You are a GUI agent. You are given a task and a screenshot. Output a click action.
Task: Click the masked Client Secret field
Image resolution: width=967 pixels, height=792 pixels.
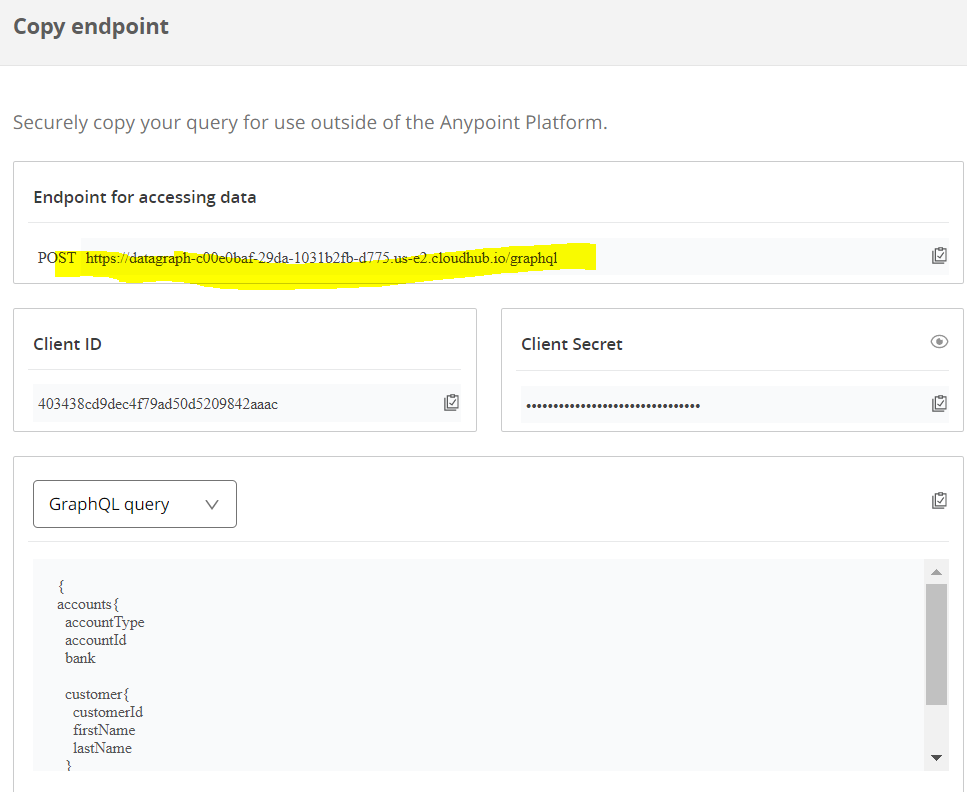tap(724, 404)
